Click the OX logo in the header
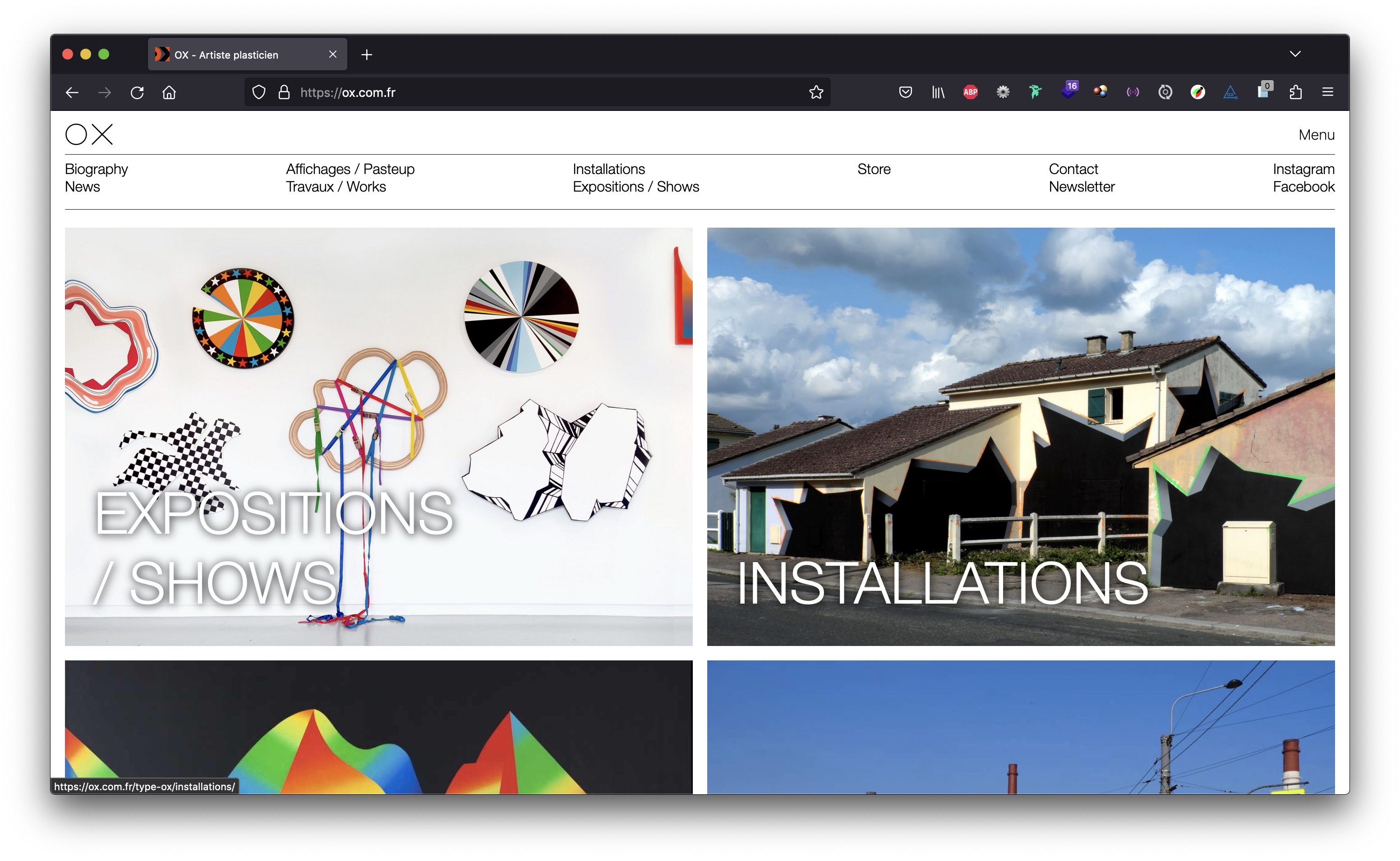 (90, 135)
